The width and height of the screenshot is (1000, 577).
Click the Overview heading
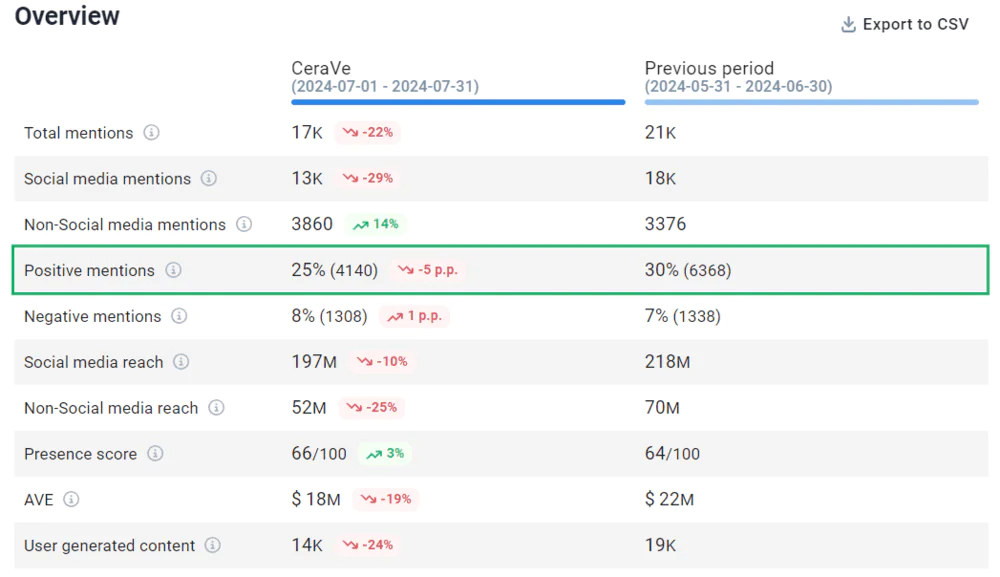(x=67, y=16)
